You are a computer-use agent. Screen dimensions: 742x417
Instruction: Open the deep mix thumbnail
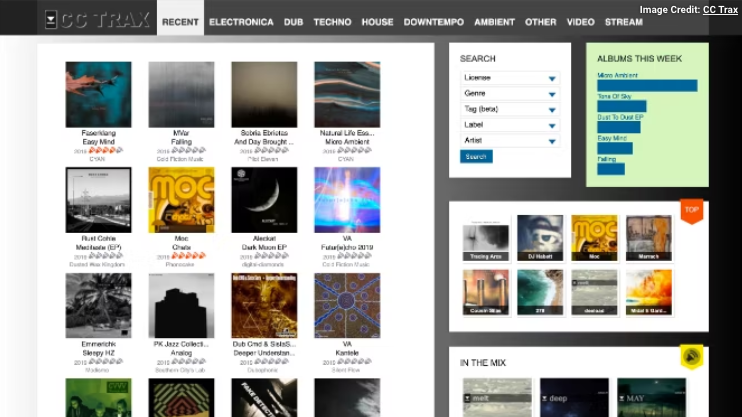click(x=574, y=398)
